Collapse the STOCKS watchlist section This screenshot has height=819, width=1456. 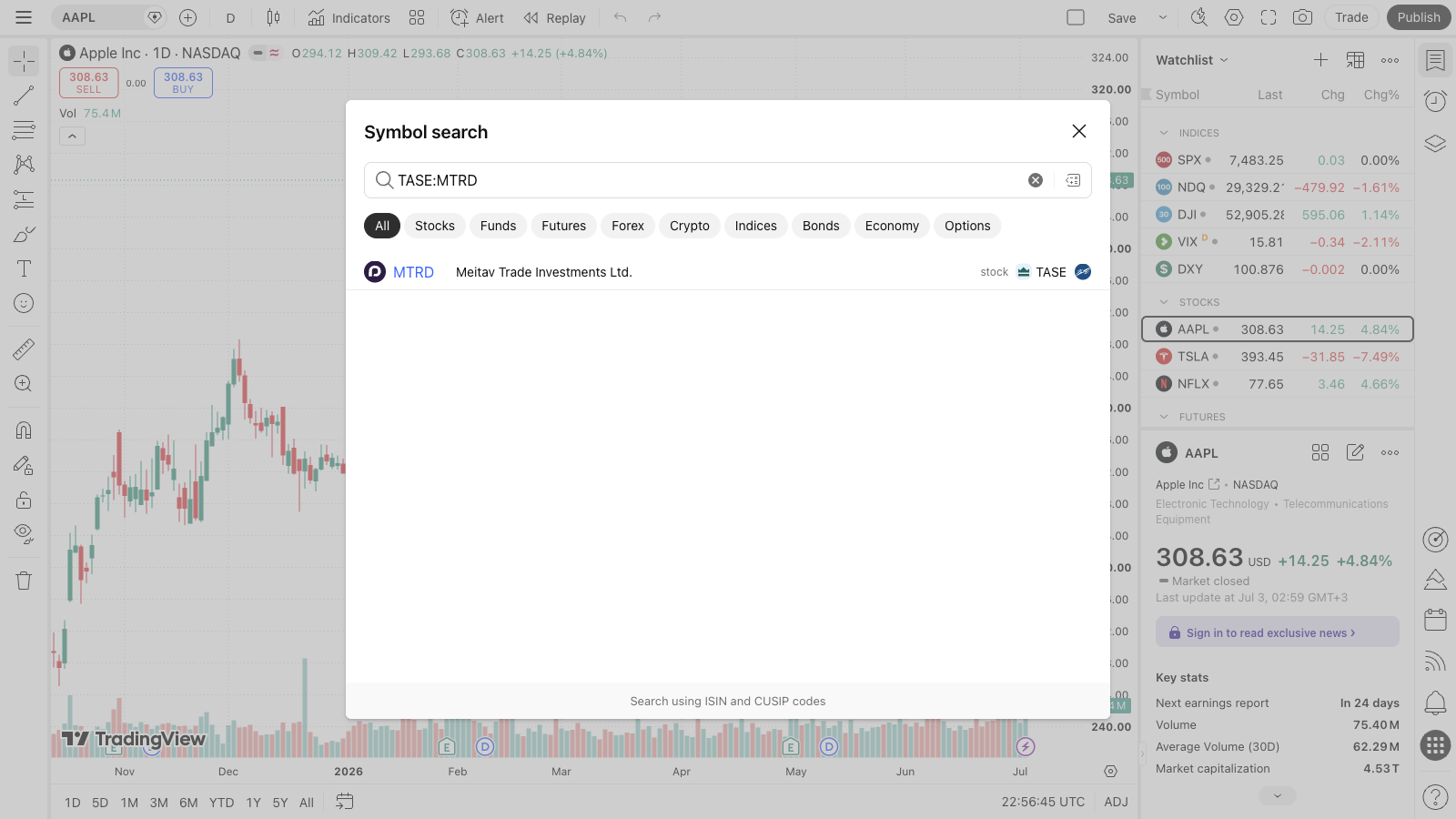[1163, 302]
